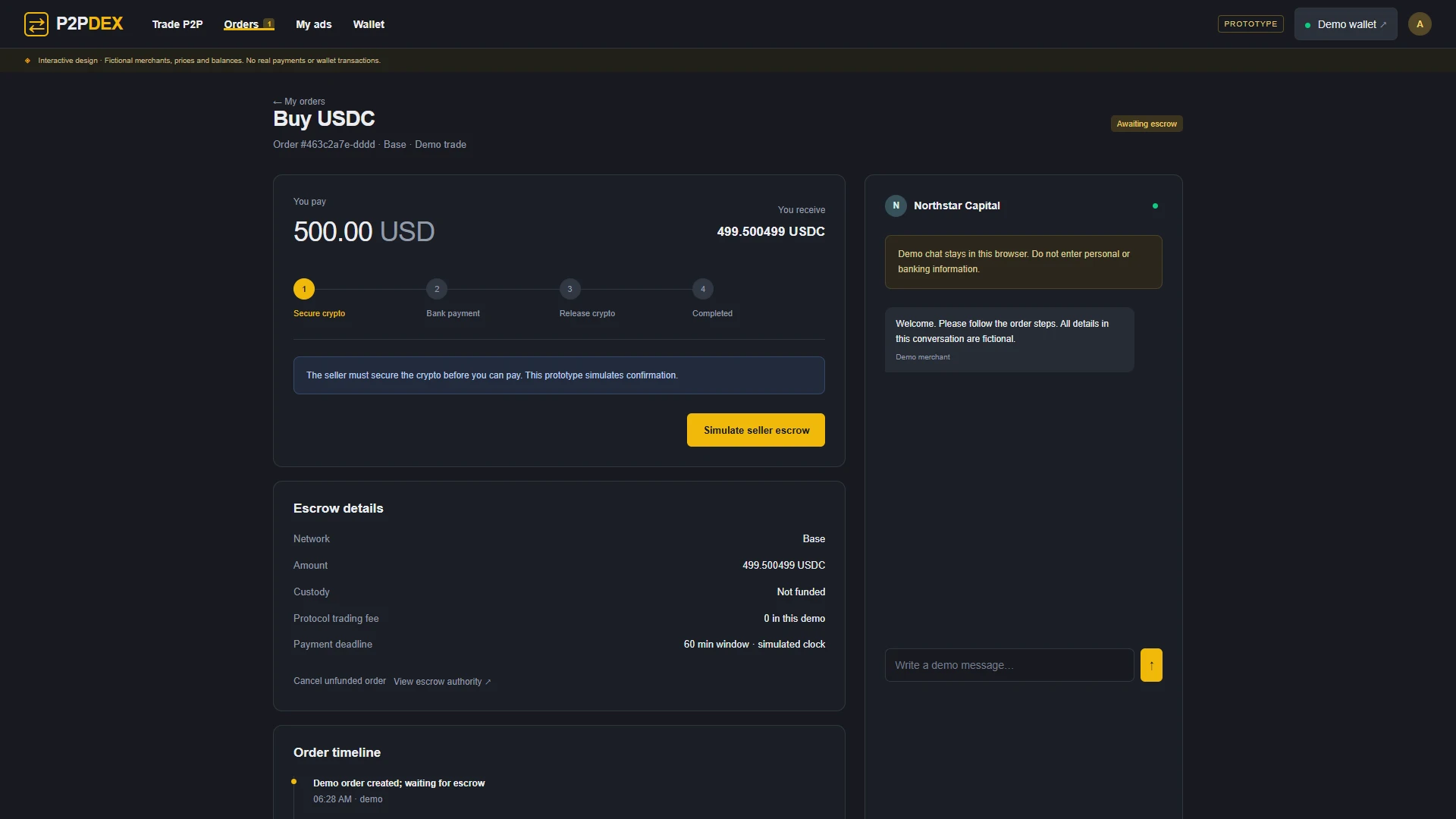Go back via My orders link
Image resolution: width=1456 pixels, height=819 pixels.
coord(300,102)
